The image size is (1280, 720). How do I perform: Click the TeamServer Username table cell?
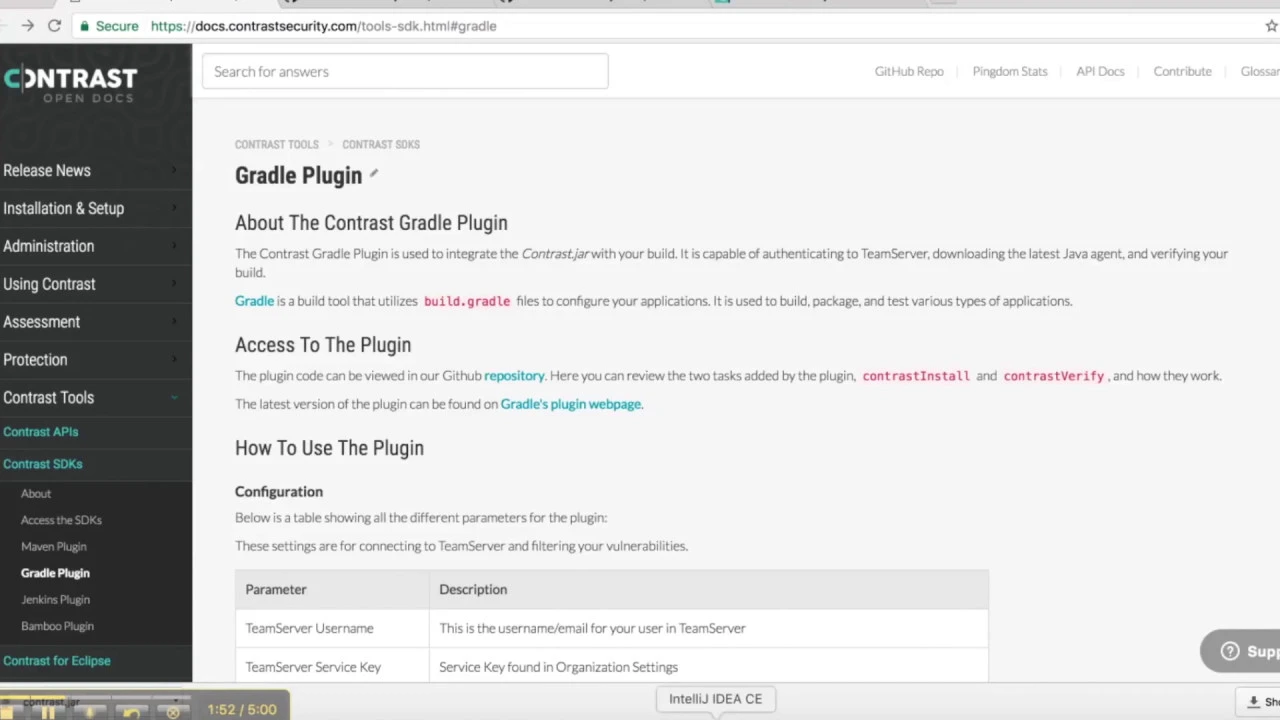[x=332, y=628]
